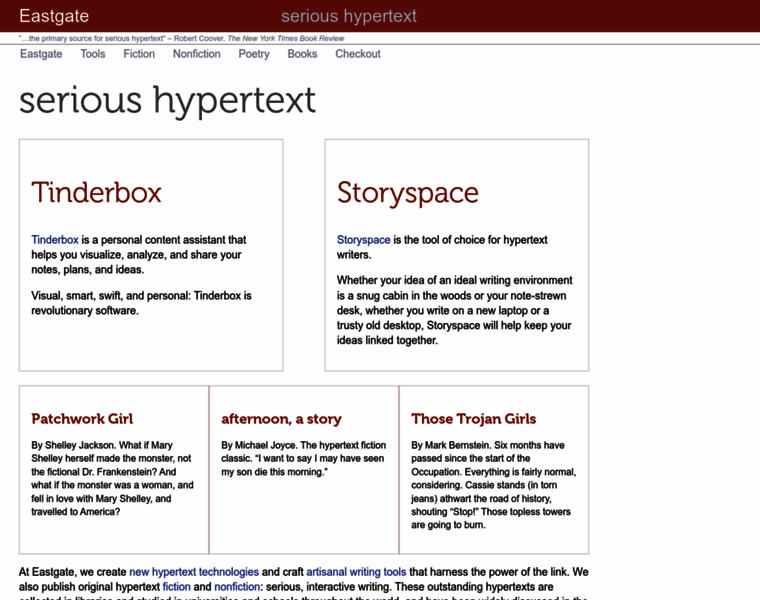Click the 'Whether your idea of an ideal' paragraph
Image resolution: width=760 pixels, height=600 pixels.
[455, 310]
